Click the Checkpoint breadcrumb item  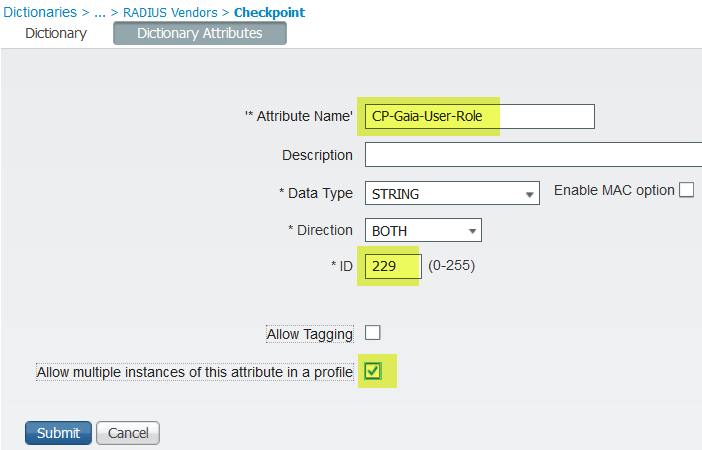pyautogui.click(x=269, y=13)
